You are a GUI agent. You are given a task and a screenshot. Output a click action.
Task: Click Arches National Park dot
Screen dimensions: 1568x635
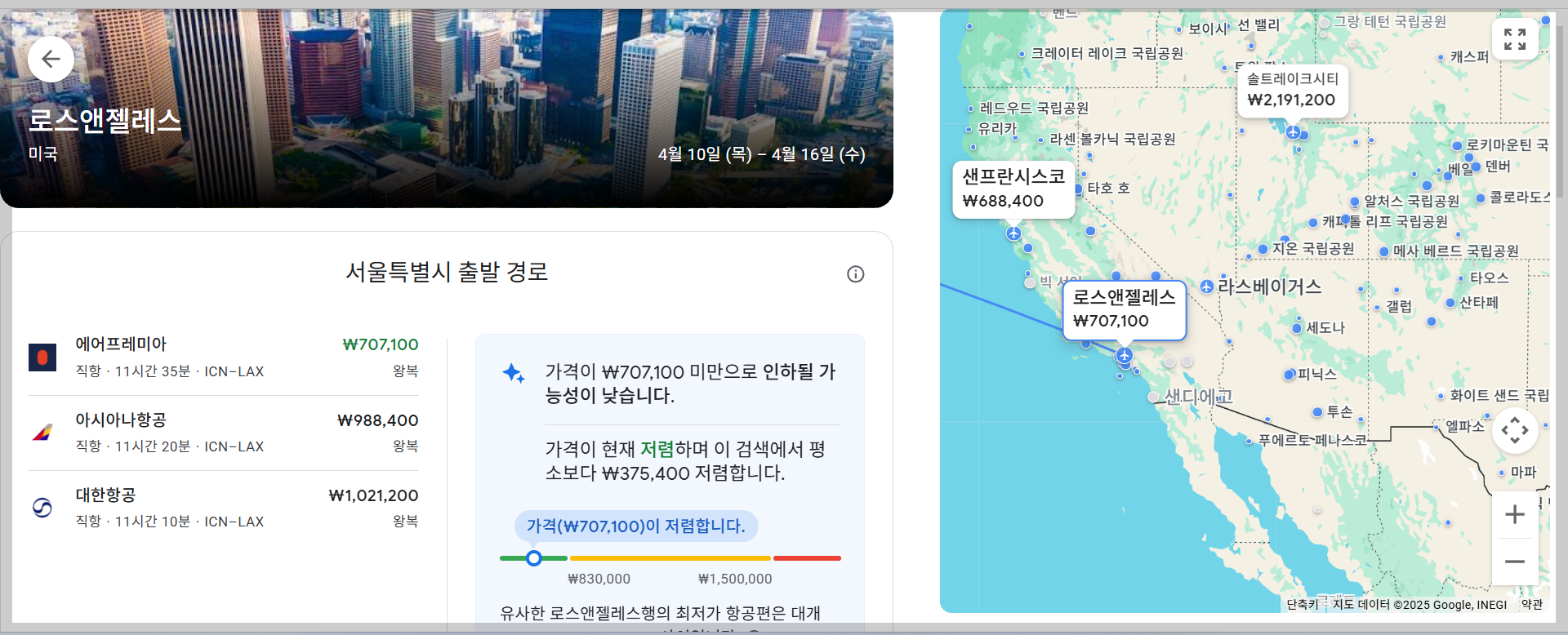click(1355, 202)
